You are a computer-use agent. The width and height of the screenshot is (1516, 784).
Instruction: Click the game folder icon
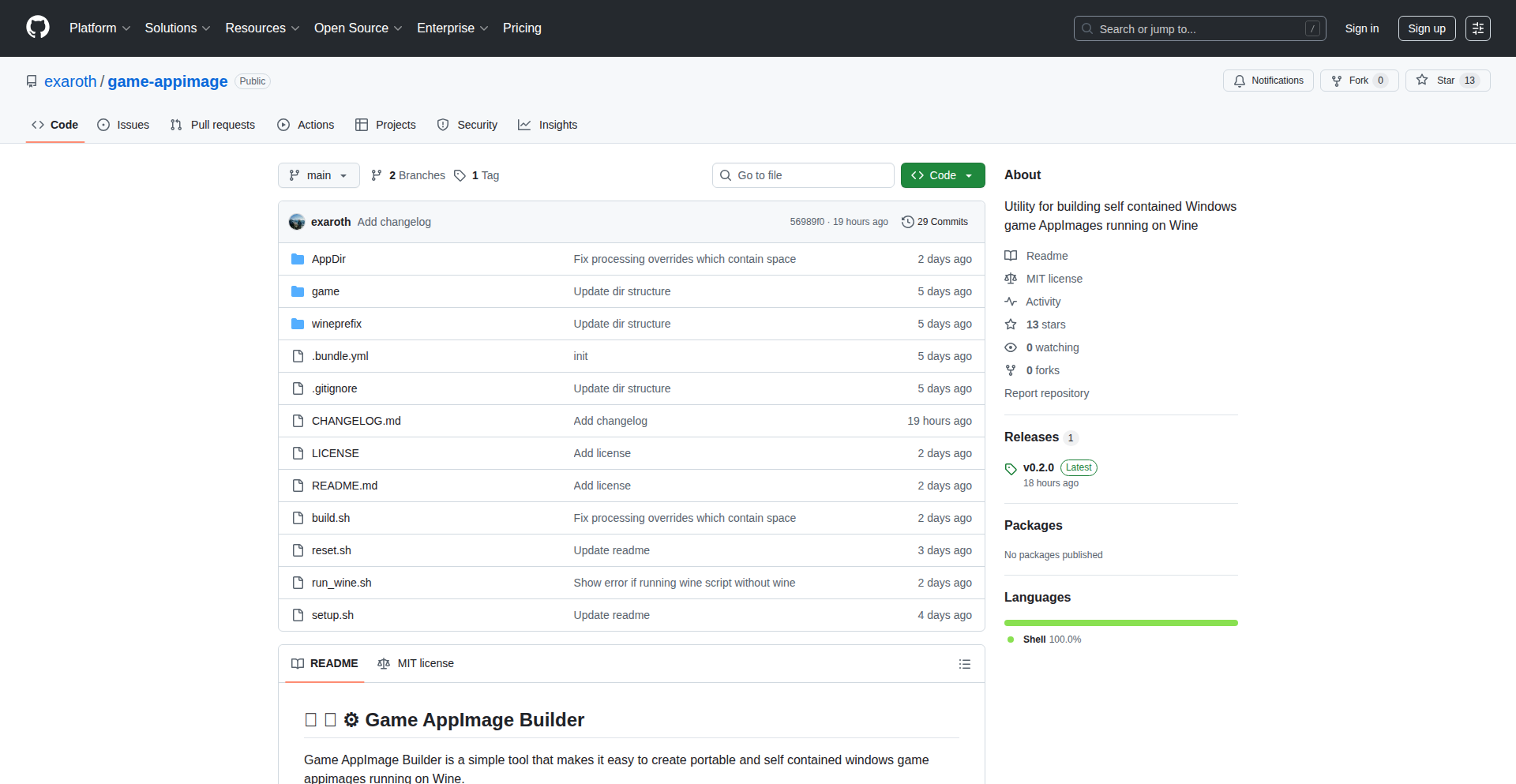click(298, 291)
